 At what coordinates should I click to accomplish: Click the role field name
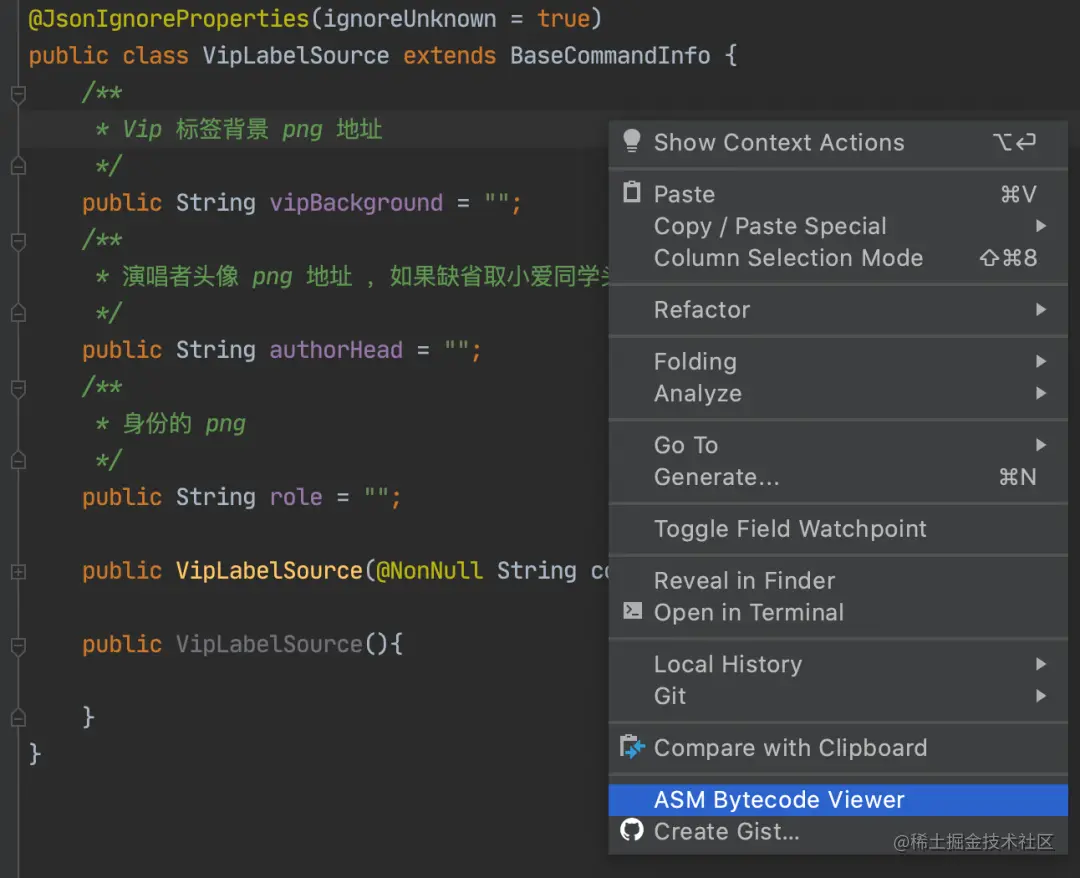296,497
